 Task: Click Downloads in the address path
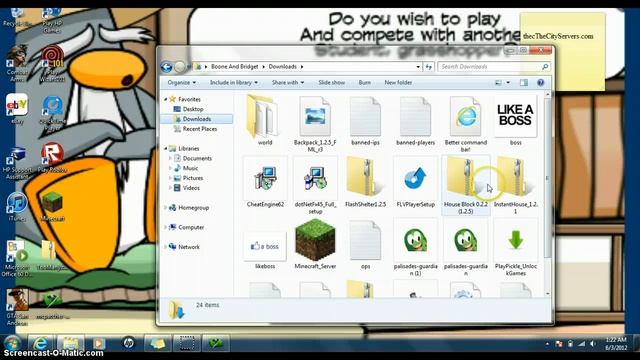[282, 67]
